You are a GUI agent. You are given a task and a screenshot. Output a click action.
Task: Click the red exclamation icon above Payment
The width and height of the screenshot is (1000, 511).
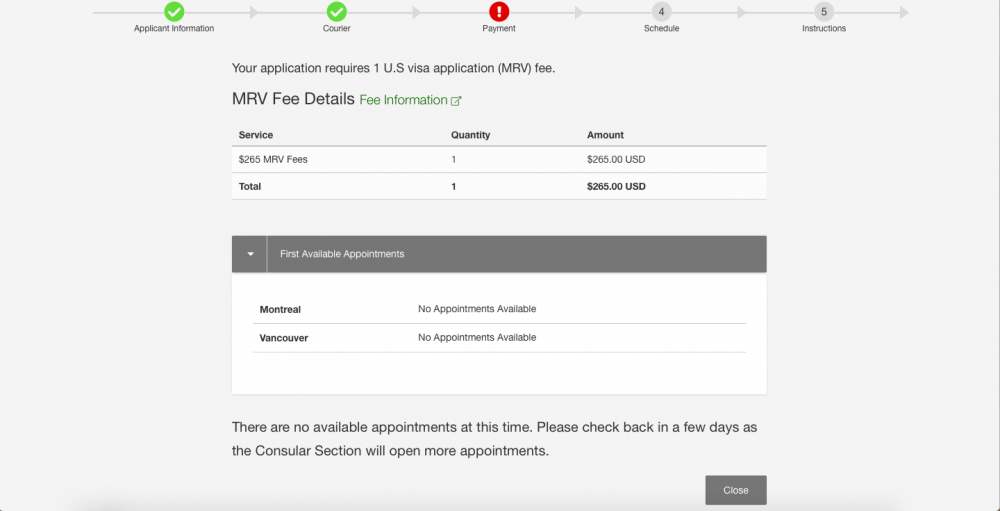(499, 11)
